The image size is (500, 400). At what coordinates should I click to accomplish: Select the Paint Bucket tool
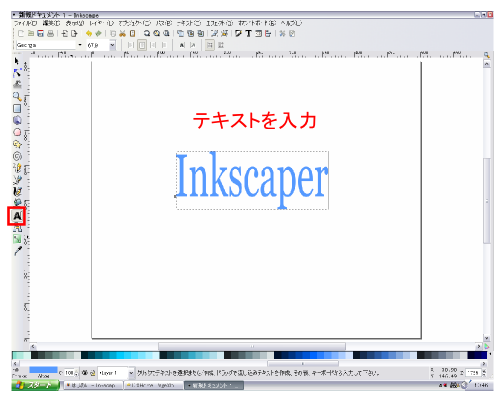pyautogui.click(x=17, y=202)
